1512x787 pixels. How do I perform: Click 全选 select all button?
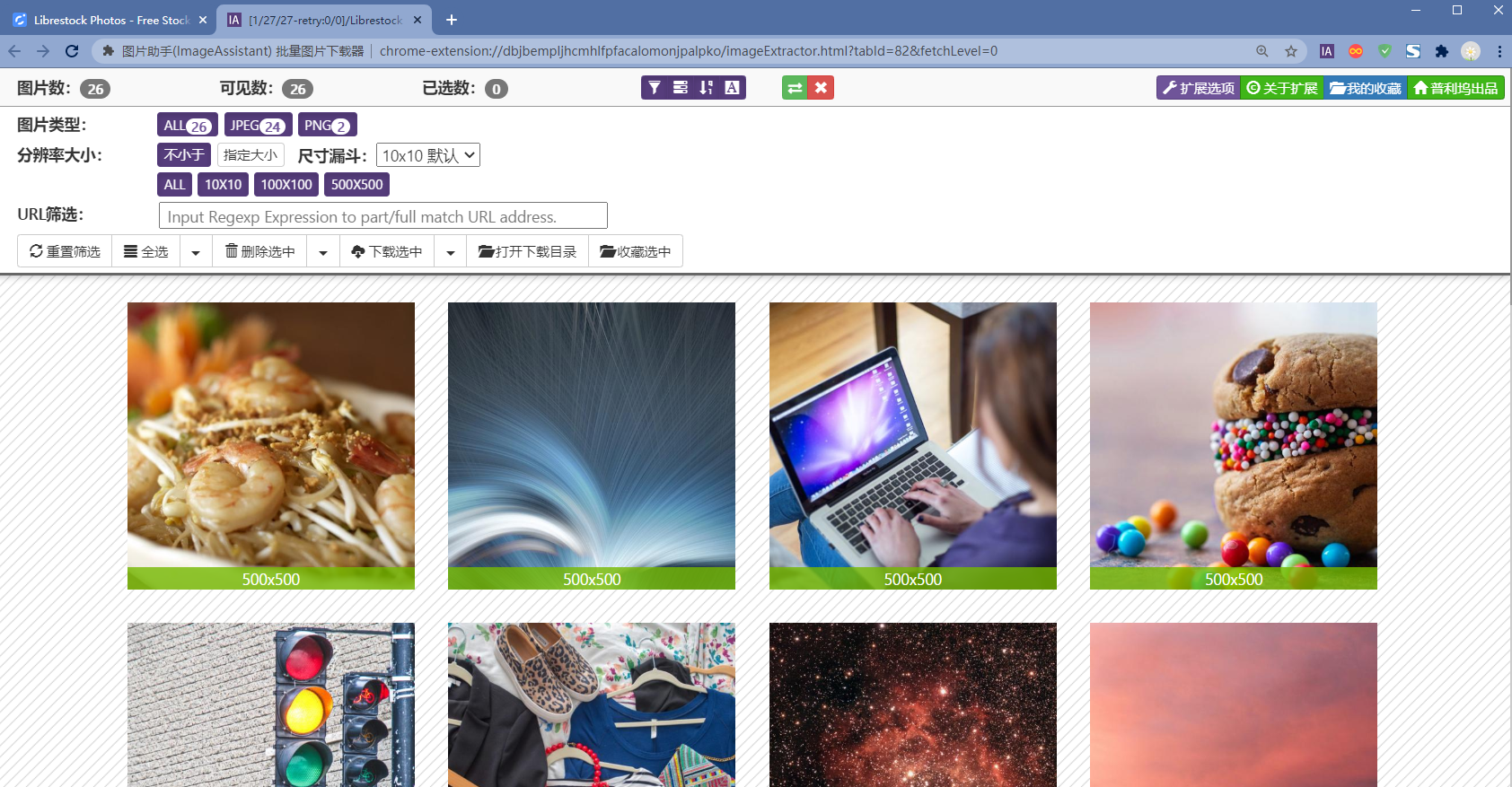tap(146, 251)
